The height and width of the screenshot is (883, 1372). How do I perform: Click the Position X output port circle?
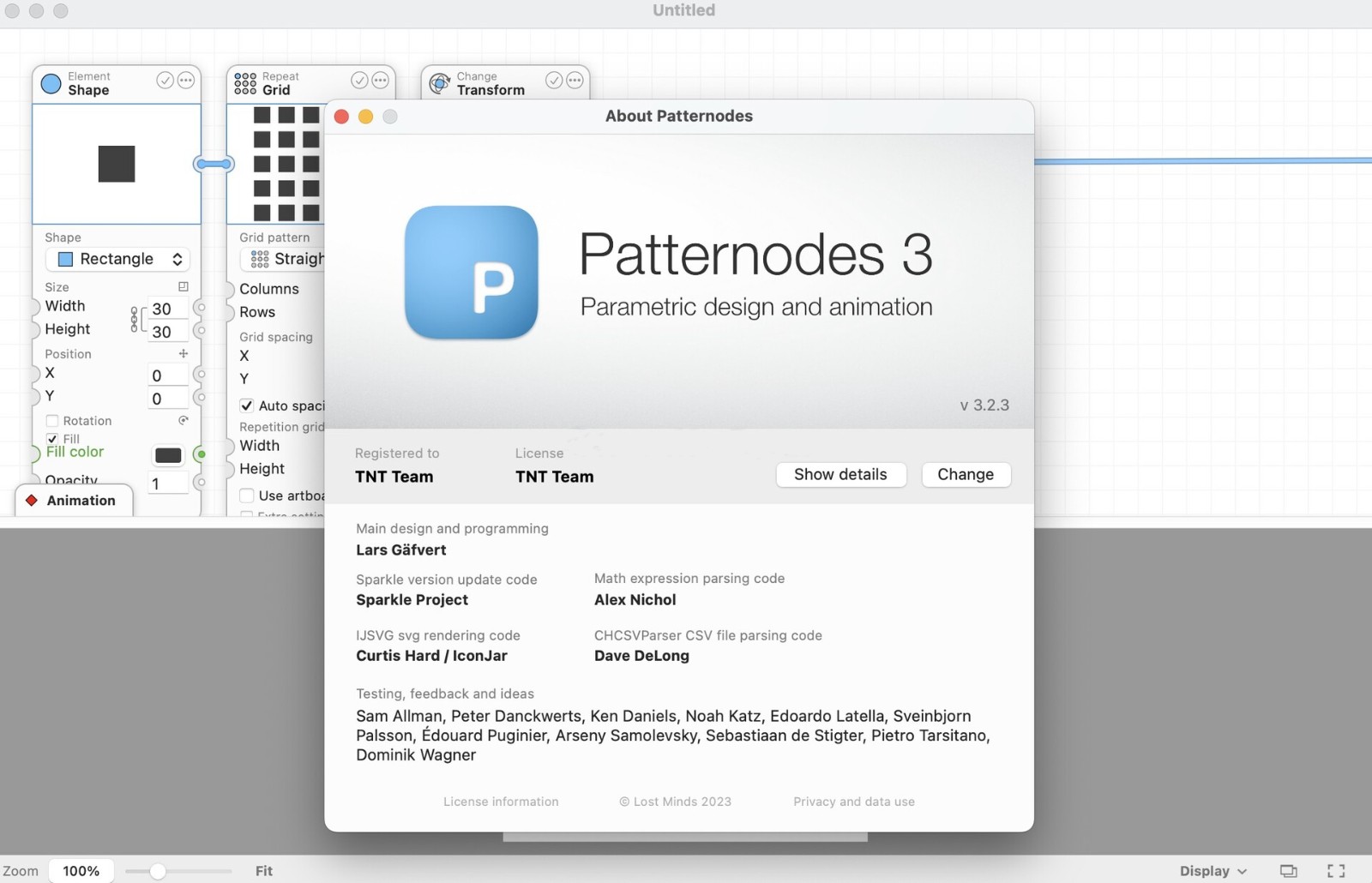tap(201, 374)
